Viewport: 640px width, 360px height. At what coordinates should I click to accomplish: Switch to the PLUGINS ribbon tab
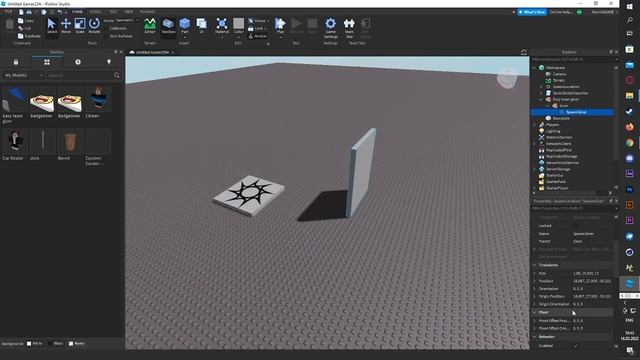coord(147,12)
